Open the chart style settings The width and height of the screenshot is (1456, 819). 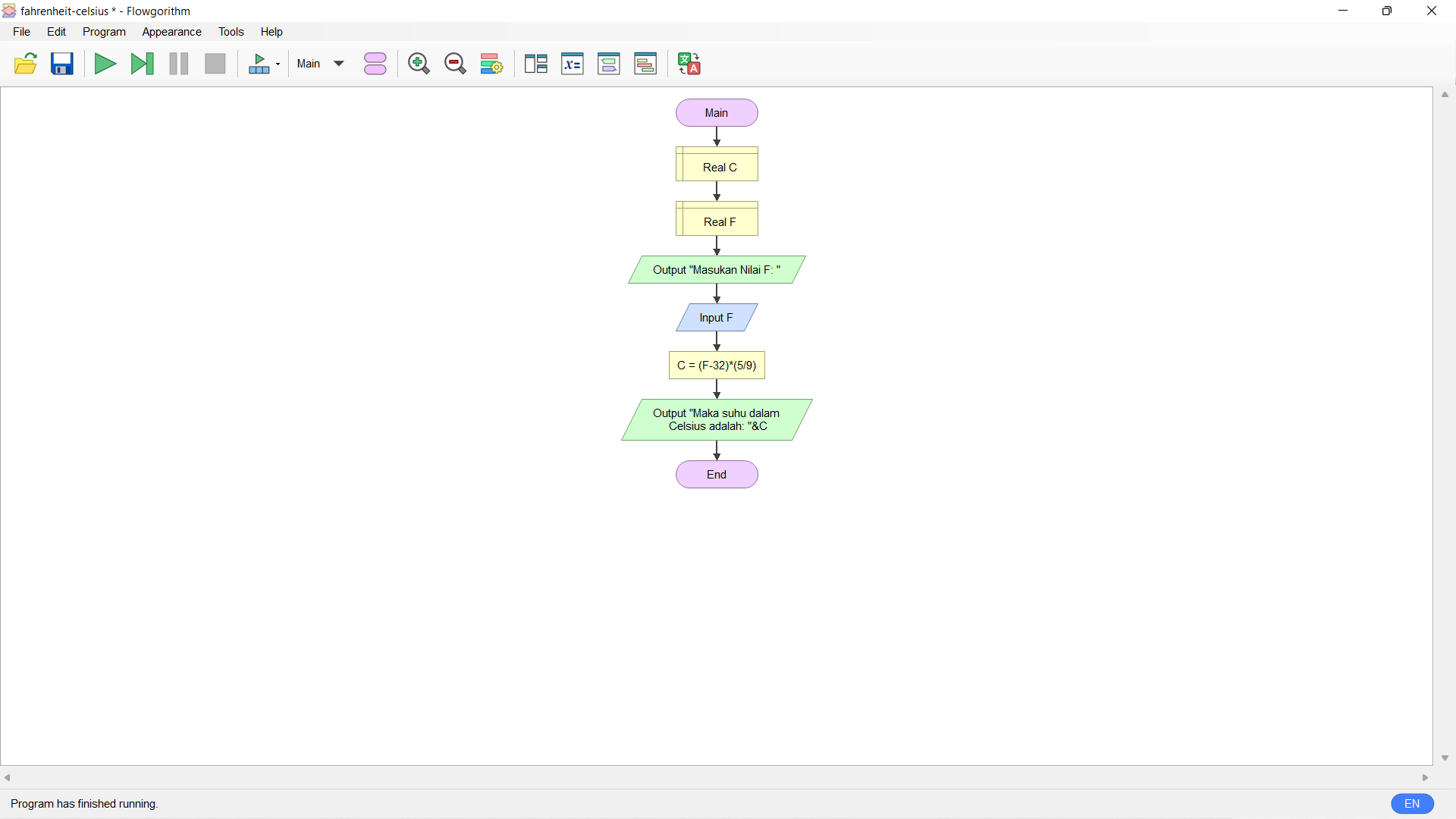[491, 64]
